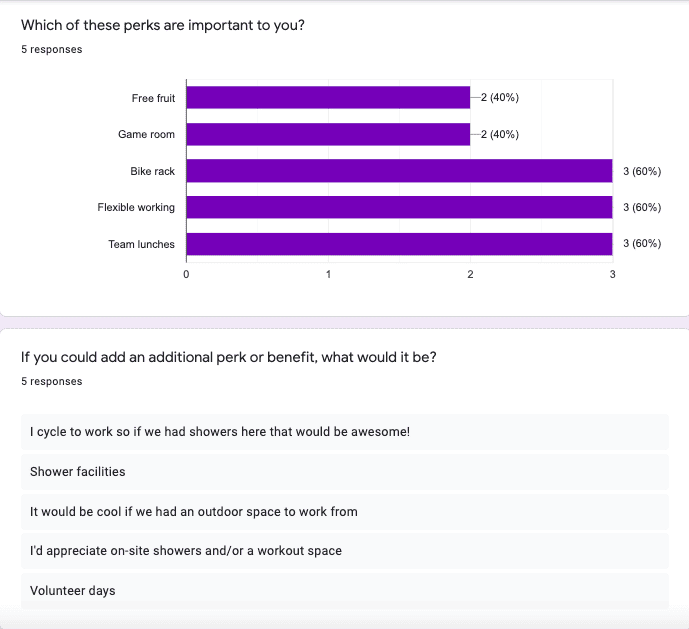Click the "Flexible working" axis label

pyautogui.click(x=136, y=207)
